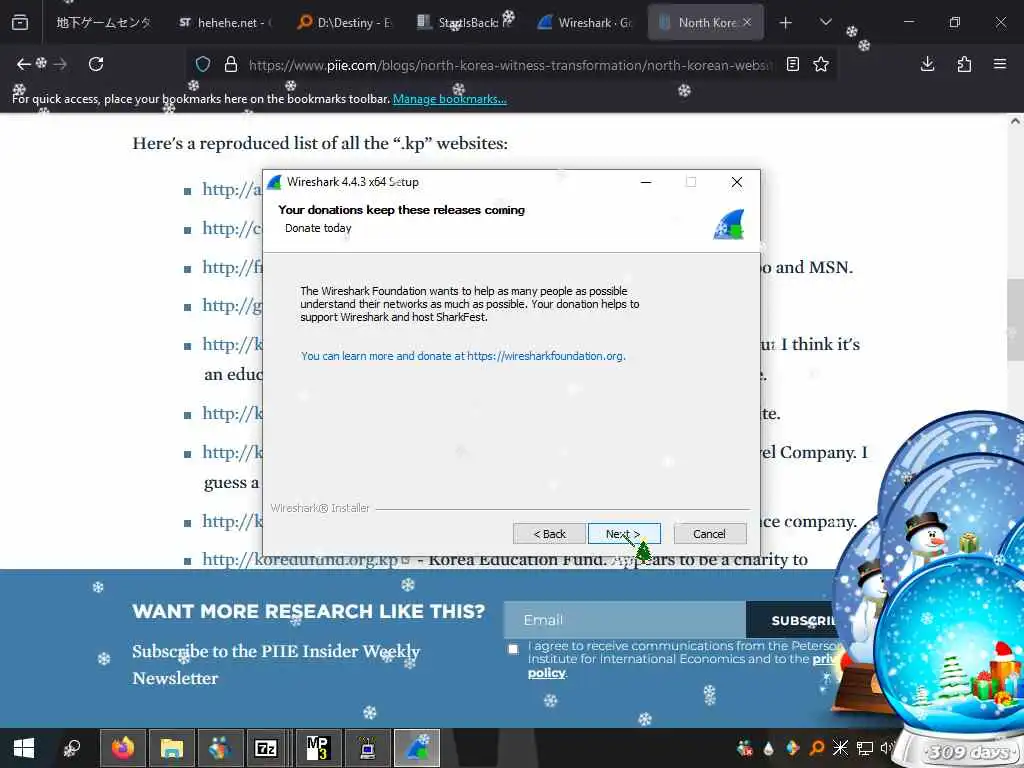The height and width of the screenshot is (768, 1024).
Task: Open the network status tray icon
Action: [x=865, y=748]
